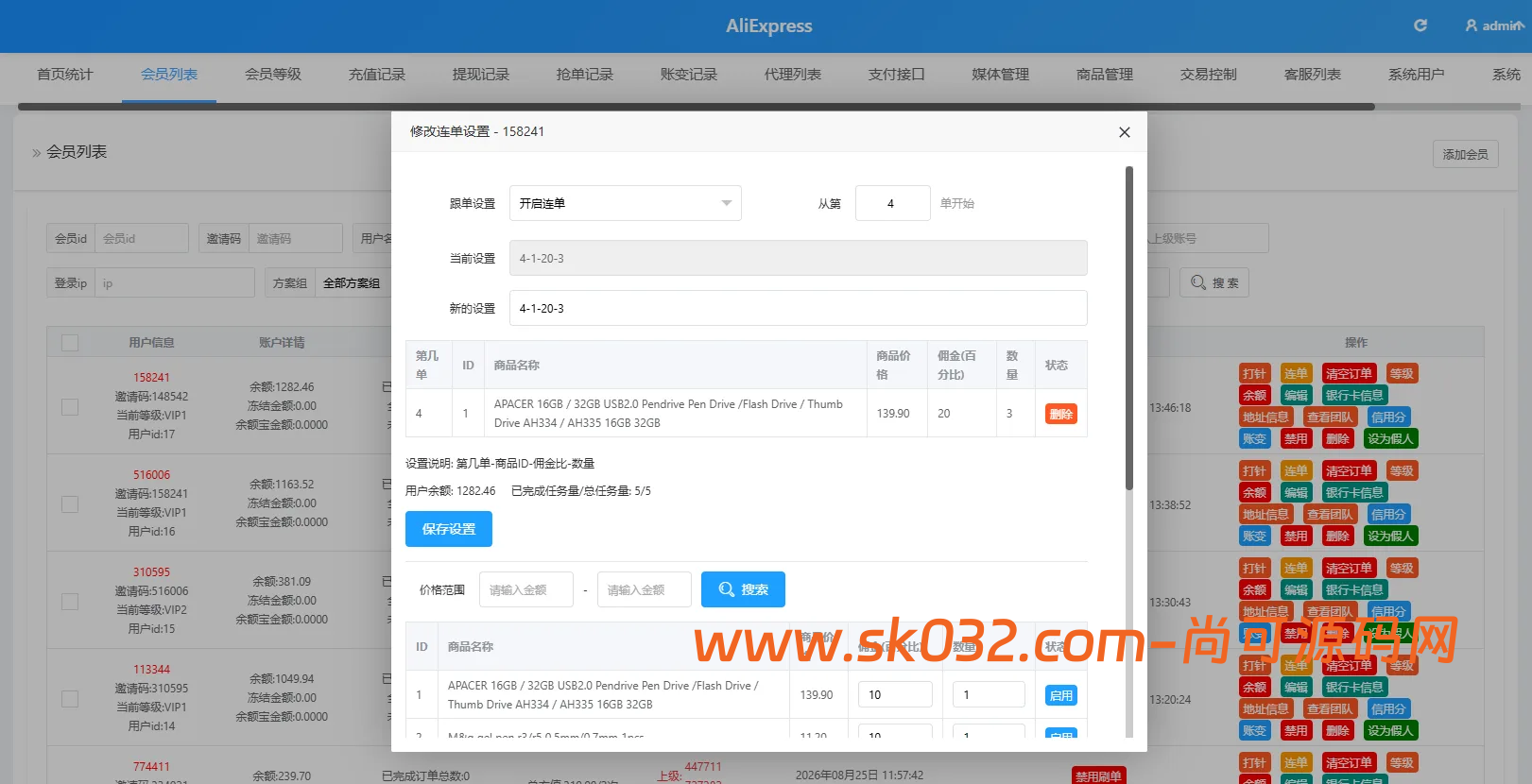Viewport: 1532px width, 784px height.
Task: Open the 交易控制 tab
Action: (1209, 75)
